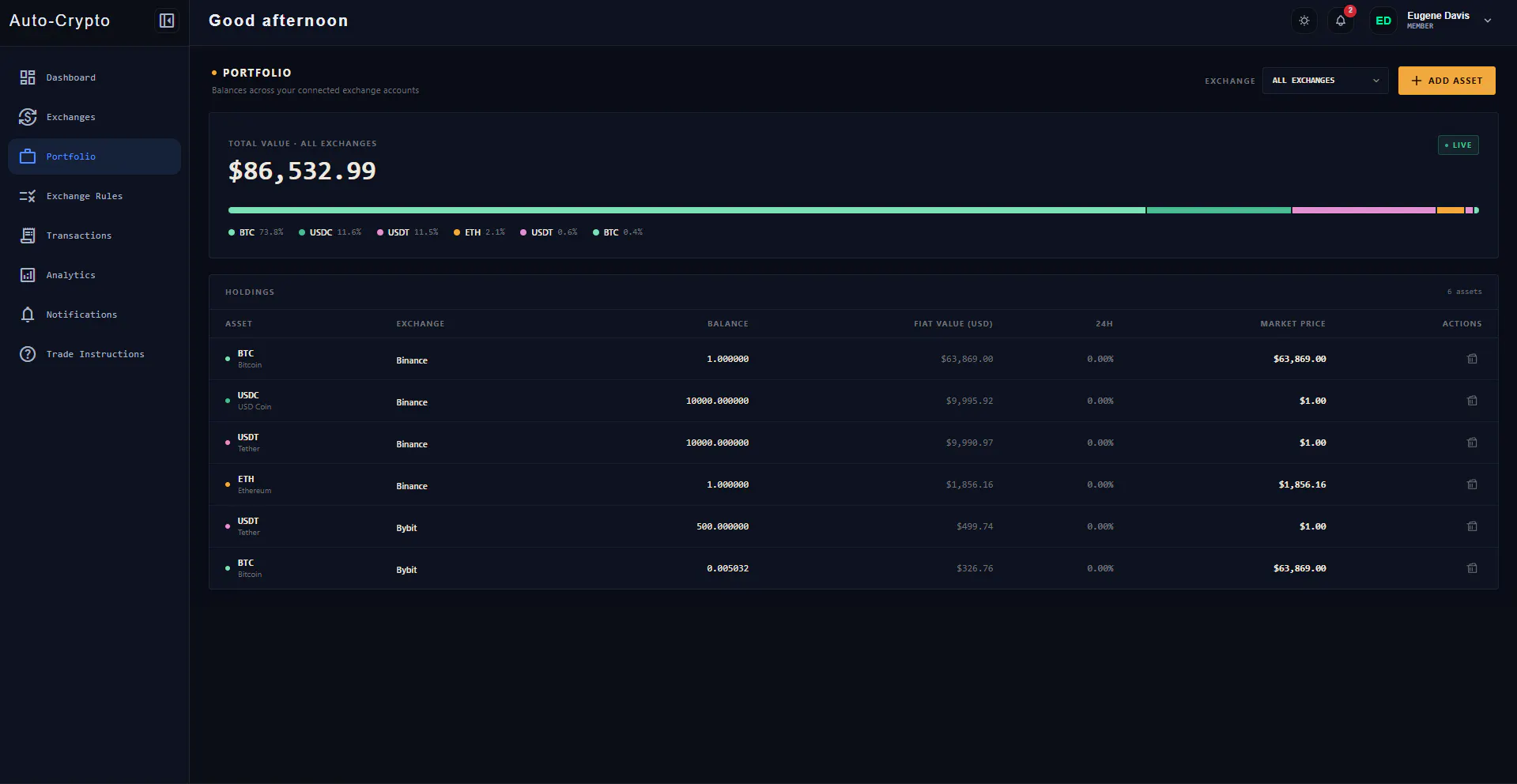Open Transactions menu item
Viewport: 1517px width, 784px height.
pyautogui.click(x=95, y=236)
